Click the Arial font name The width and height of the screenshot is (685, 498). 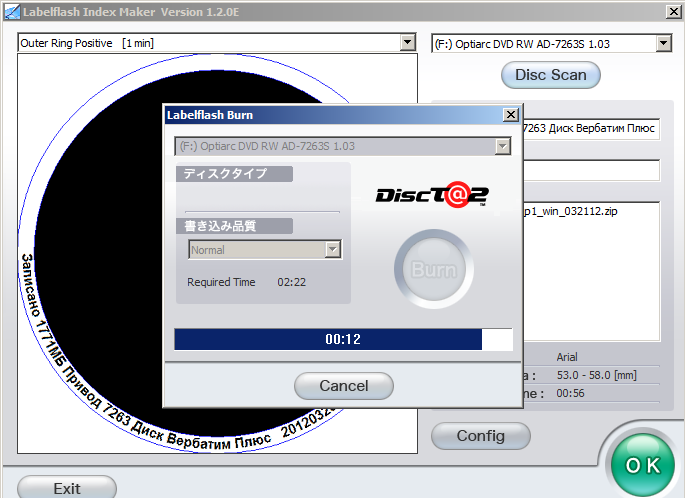click(x=567, y=357)
